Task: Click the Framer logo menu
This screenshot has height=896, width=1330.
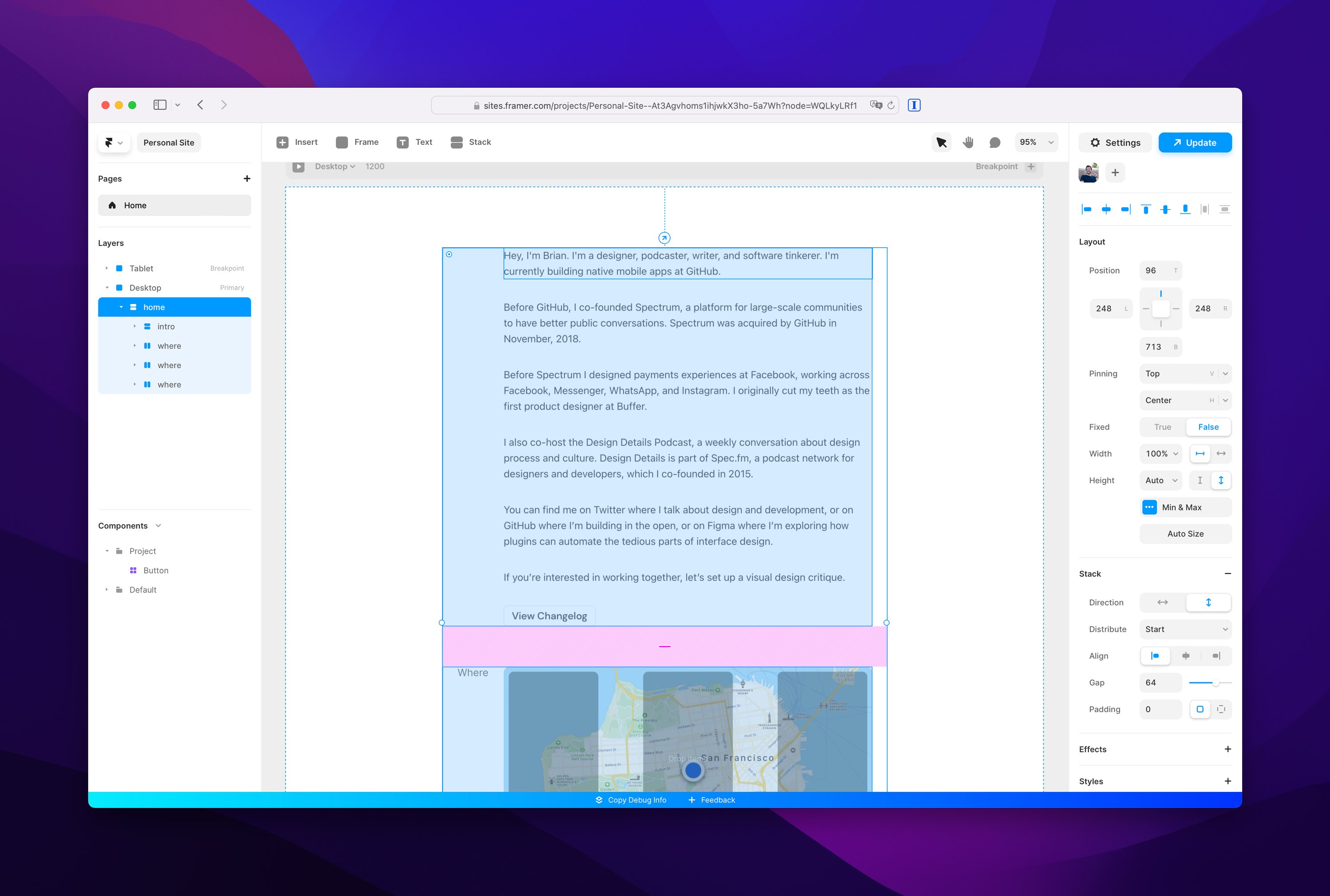Action: (x=114, y=142)
